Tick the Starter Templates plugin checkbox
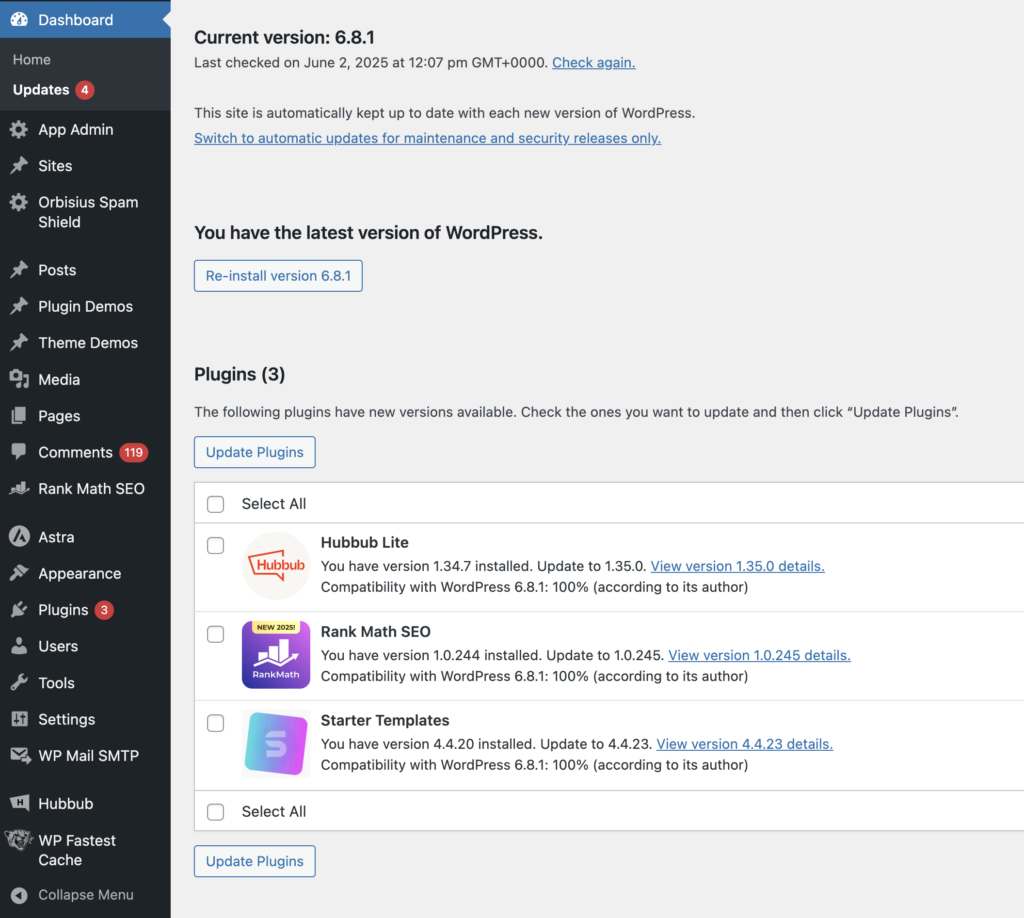The height and width of the screenshot is (918, 1024). click(215, 724)
